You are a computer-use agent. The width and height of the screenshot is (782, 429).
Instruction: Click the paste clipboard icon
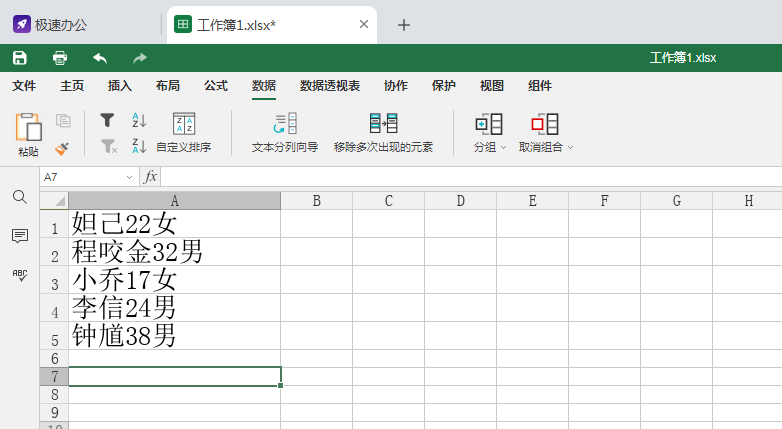tap(28, 127)
